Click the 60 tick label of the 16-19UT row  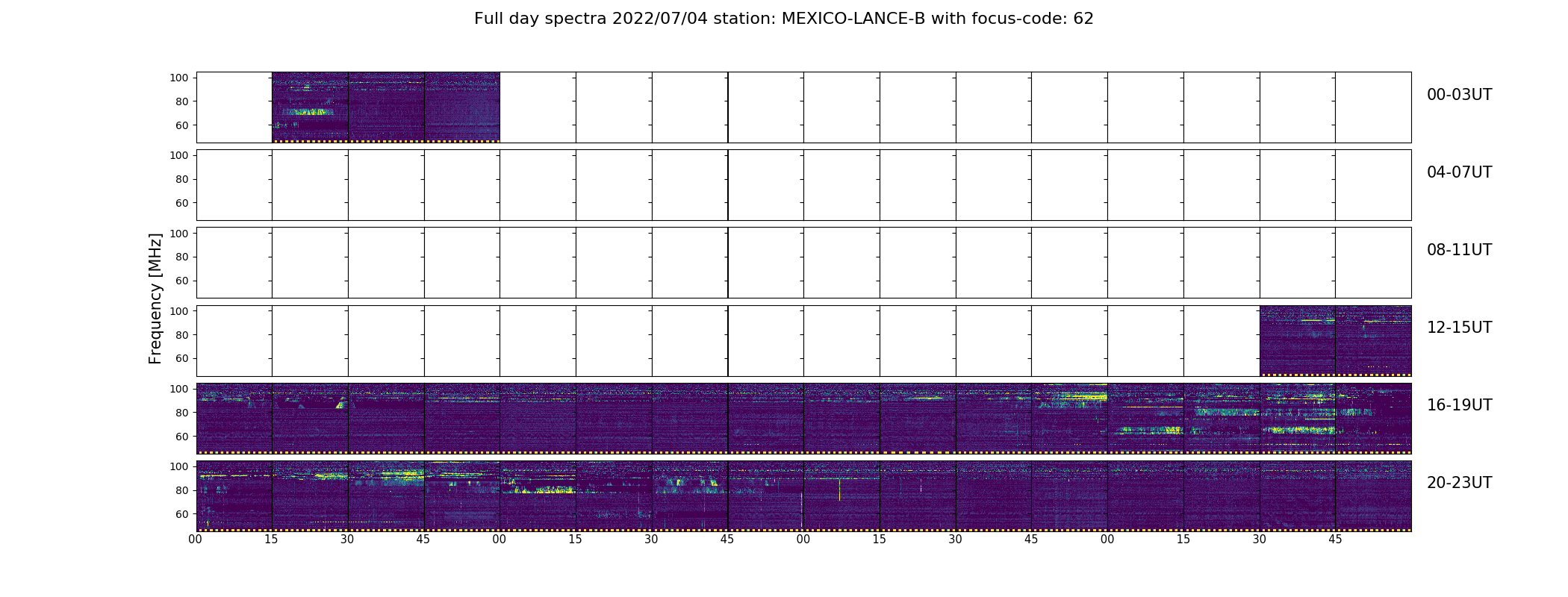(183, 436)
